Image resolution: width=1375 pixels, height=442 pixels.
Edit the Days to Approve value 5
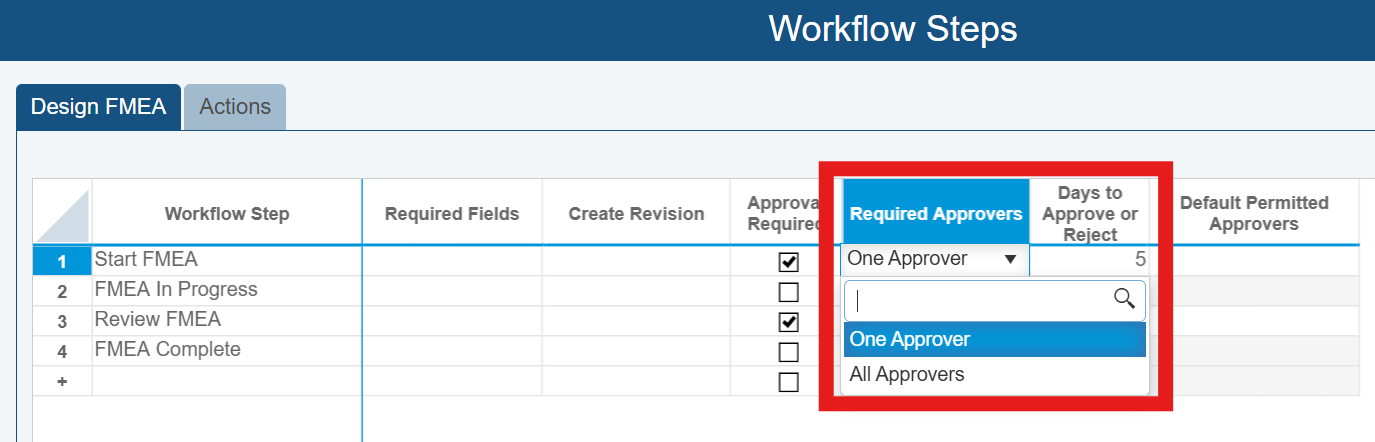click(x=1090, y=260)
